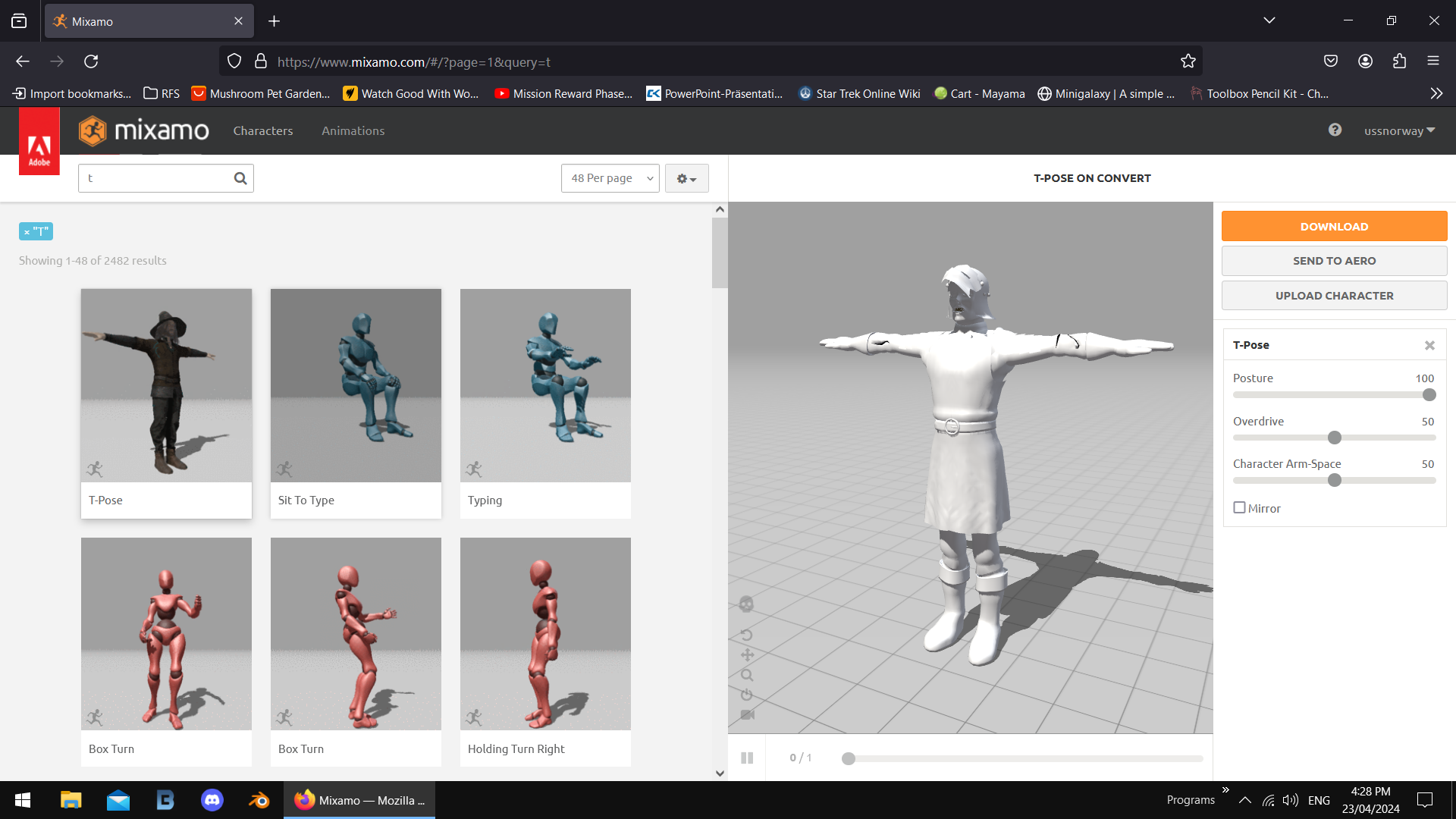Select the Sit To Type animation thumbnail
The width and height of the screenshot is (1456, 819).
point(355,385)
